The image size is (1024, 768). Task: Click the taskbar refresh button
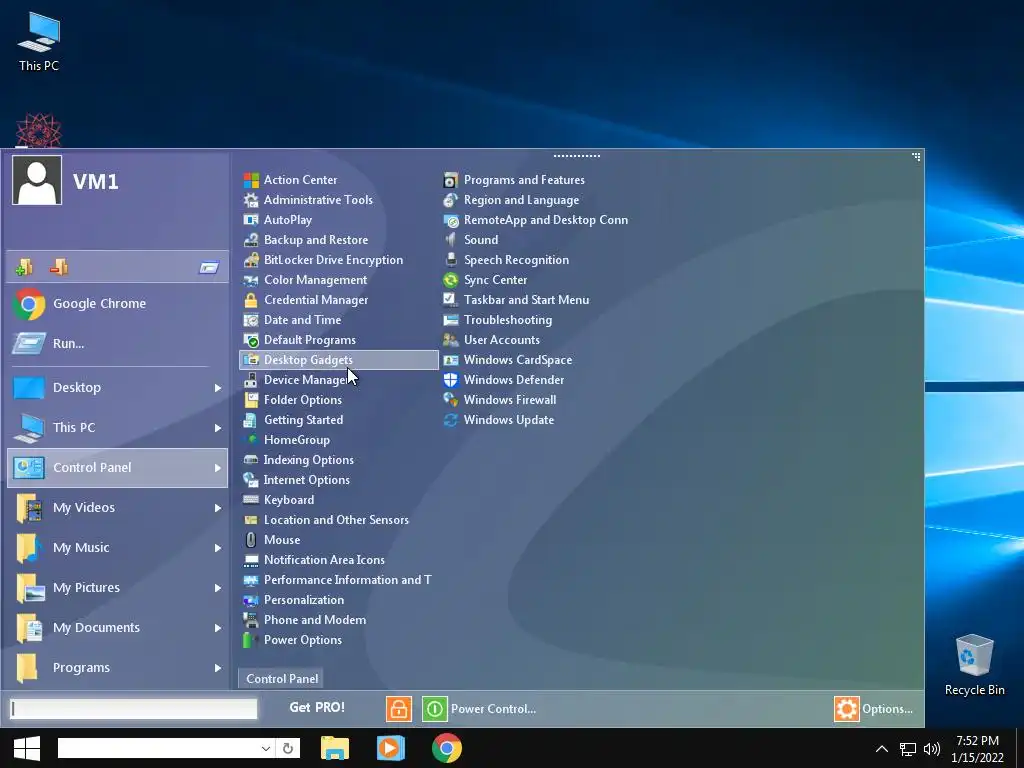[x=287, y=748]
